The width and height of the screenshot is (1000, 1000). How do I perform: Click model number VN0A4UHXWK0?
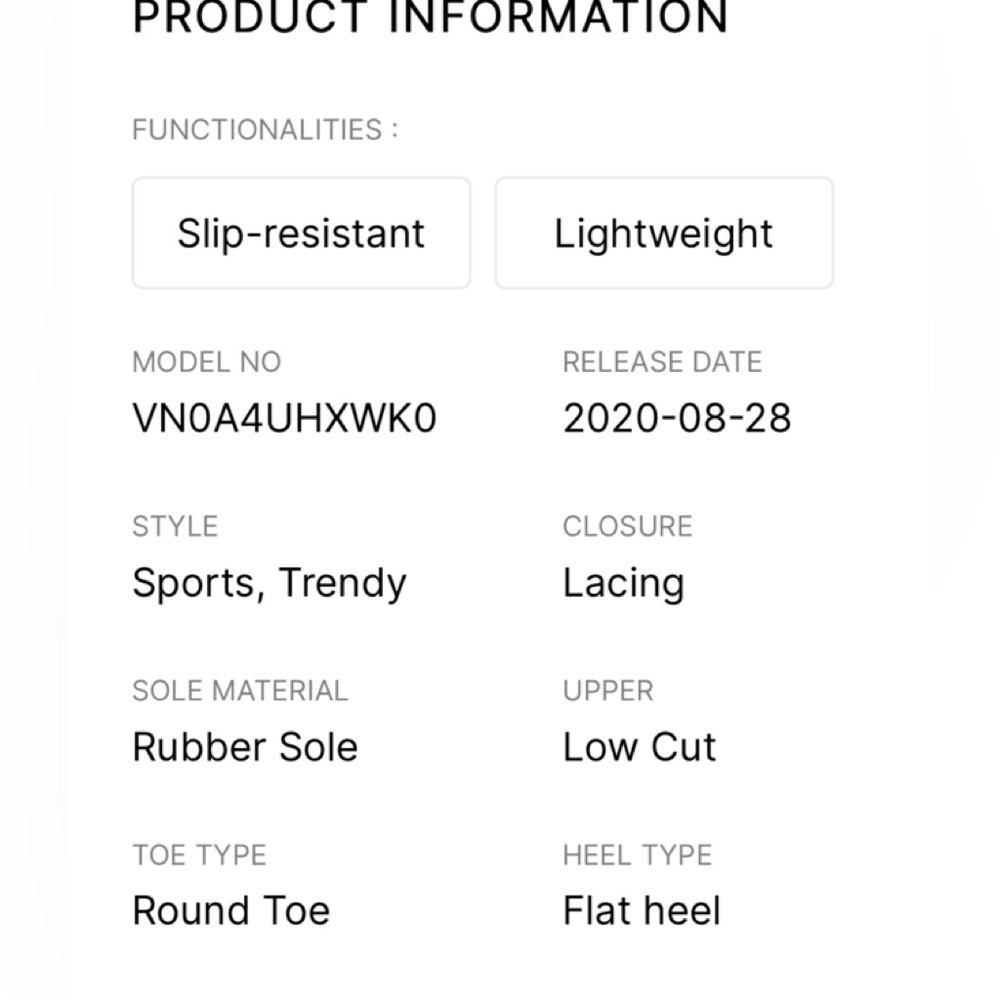(284, 418)
